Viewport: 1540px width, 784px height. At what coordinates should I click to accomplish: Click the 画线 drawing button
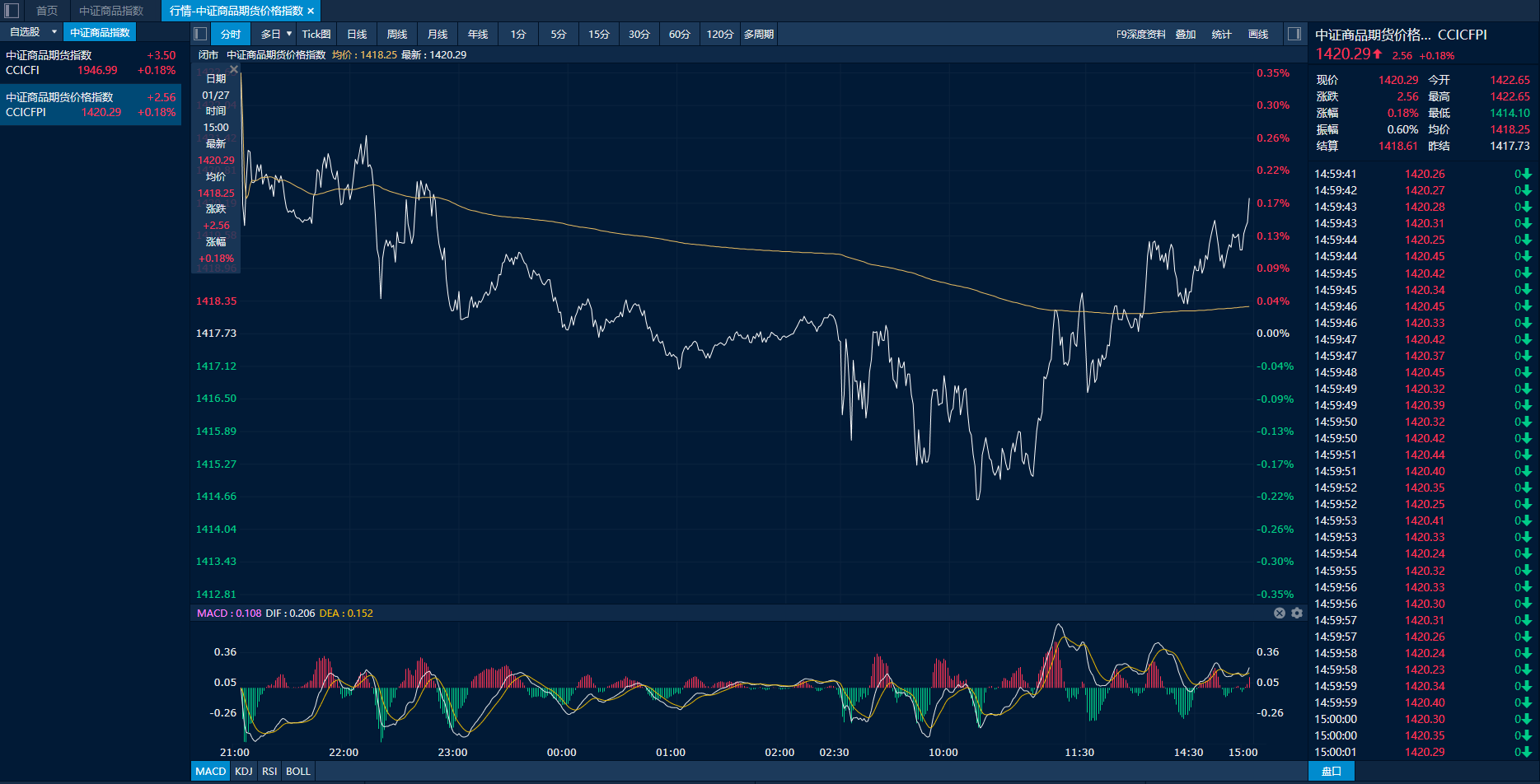(1258, 34)
